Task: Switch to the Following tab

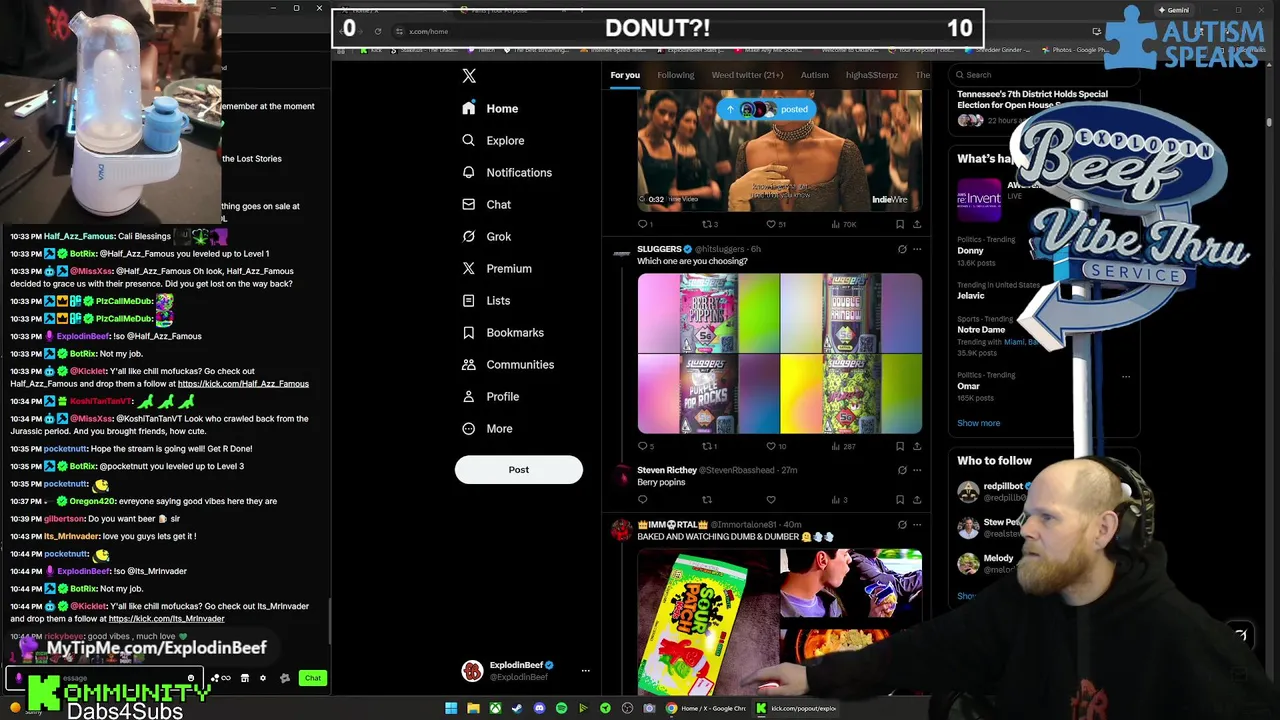Action: click(x=676, y=75)
